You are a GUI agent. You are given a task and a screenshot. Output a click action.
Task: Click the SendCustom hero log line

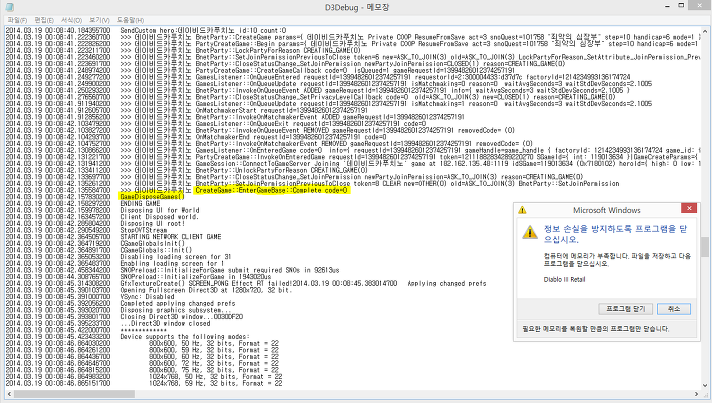click(203, 30)
